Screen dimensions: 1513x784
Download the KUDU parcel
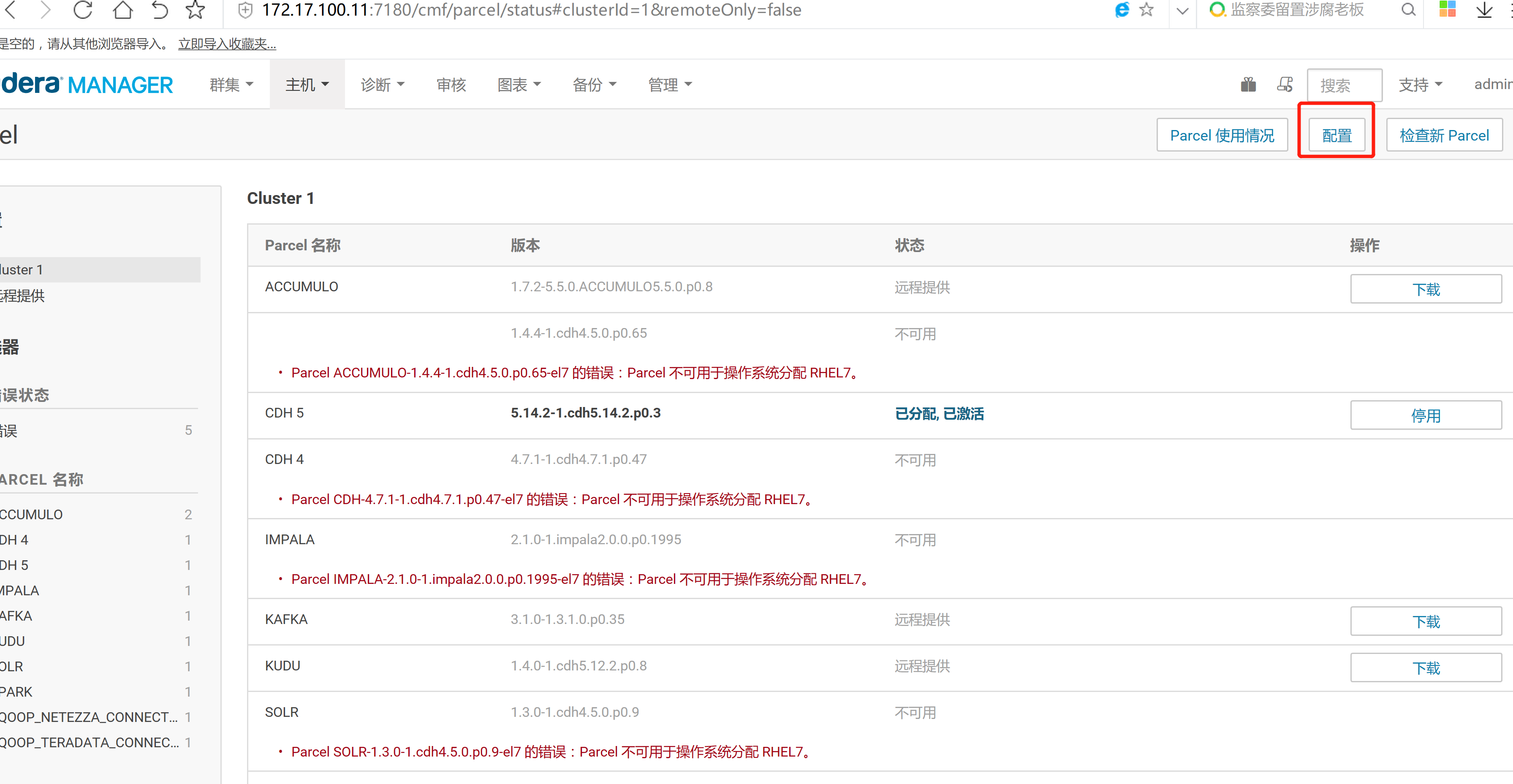click(1426, 668)
